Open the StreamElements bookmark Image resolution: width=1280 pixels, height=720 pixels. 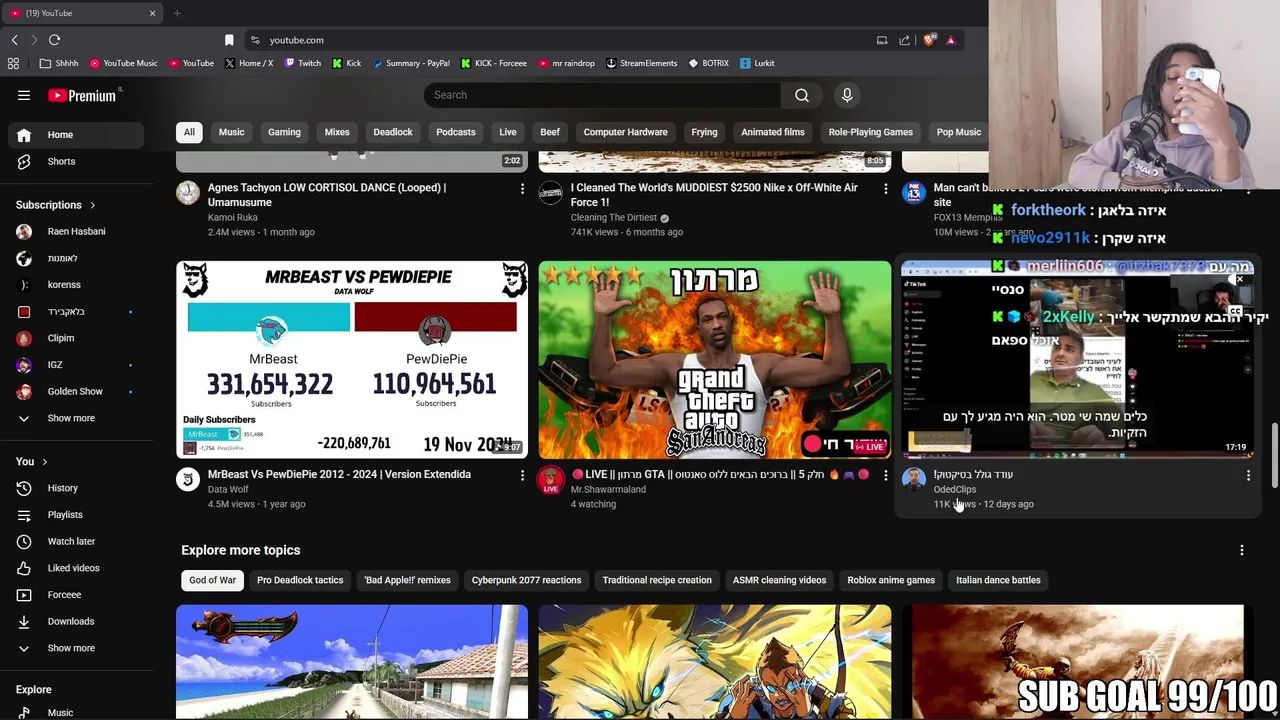pyautogui.click(x=641, y=63)
